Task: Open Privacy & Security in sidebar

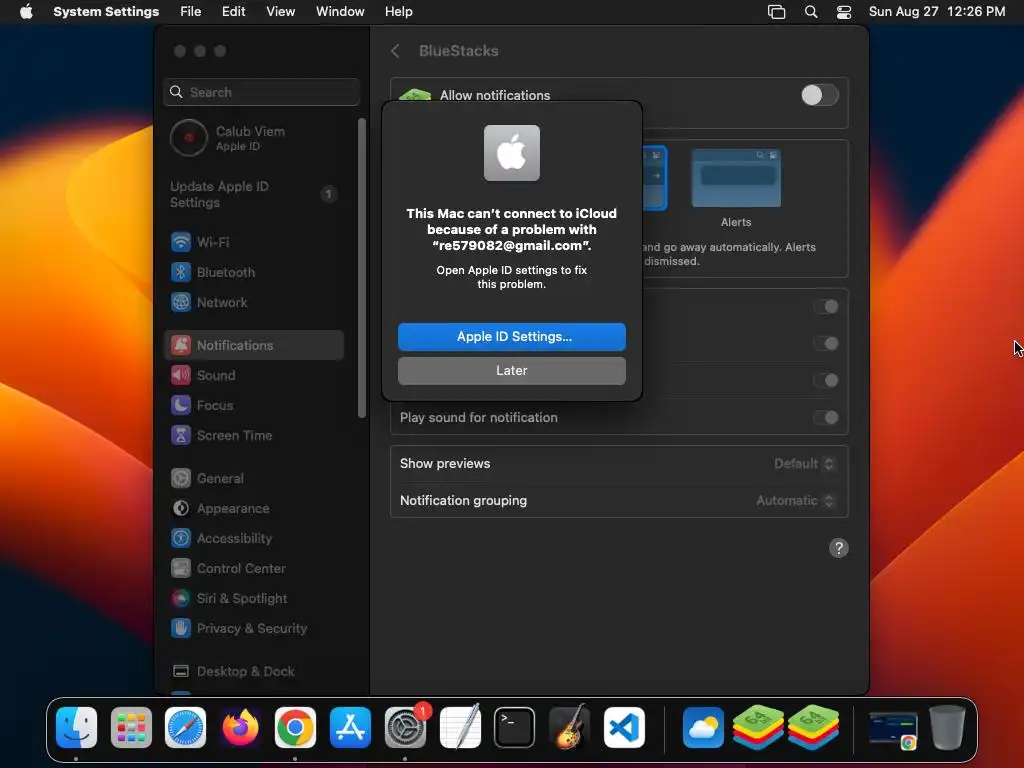Action: pos(253,629)
